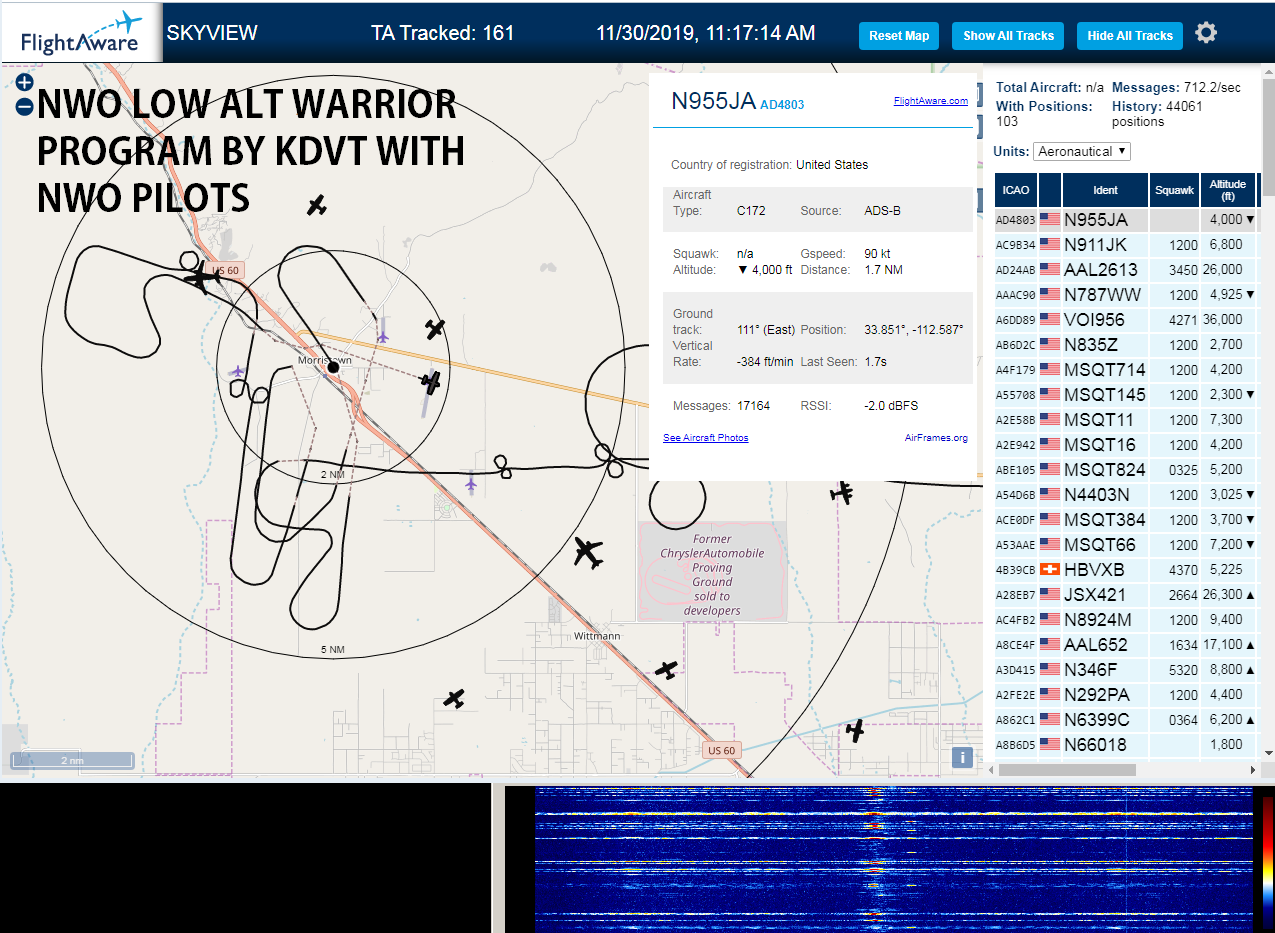
Task: Click the AD4803 ICAO link beside N955JA
Action: [782, 104]
